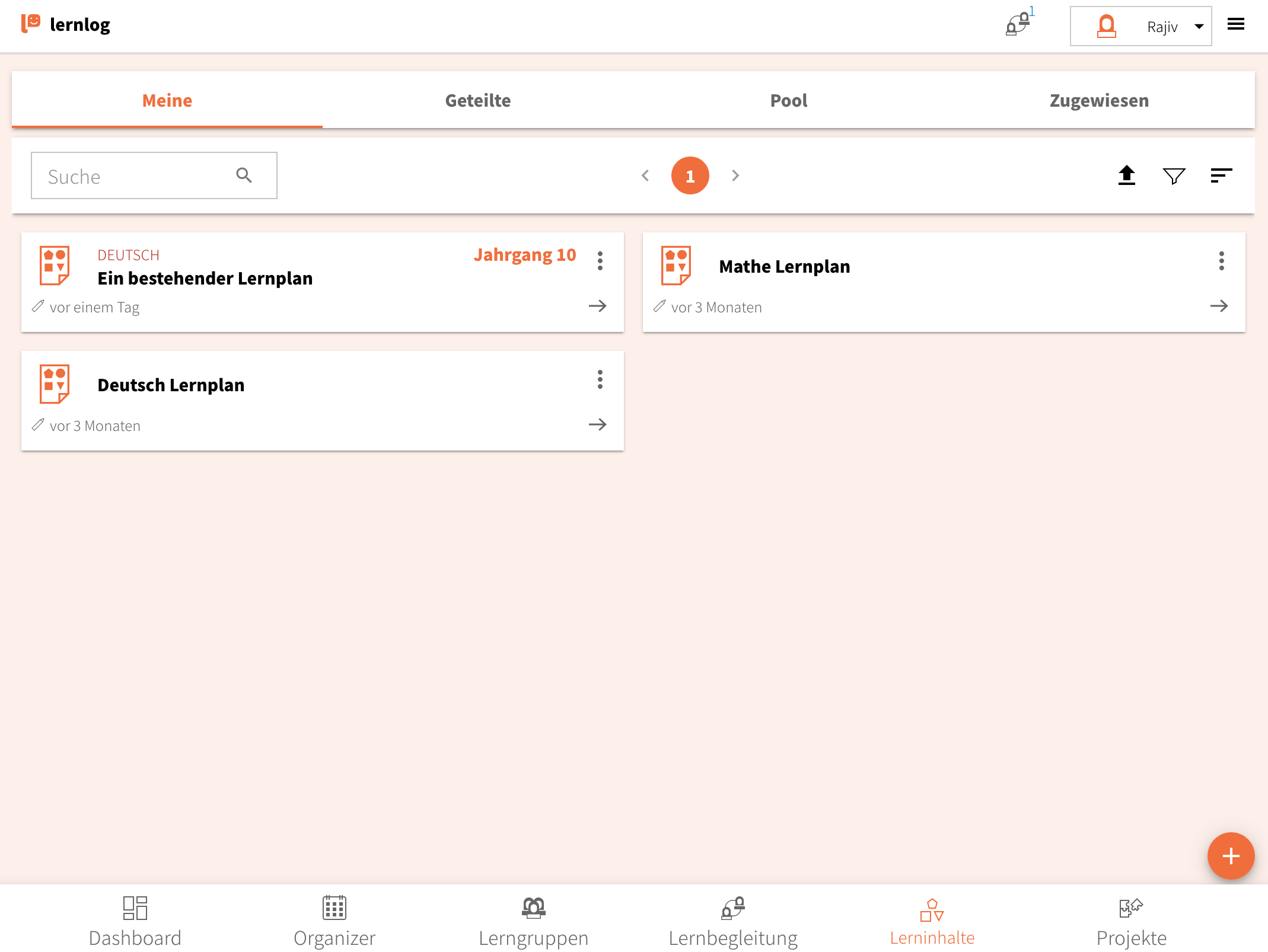
Task: Go to Lerngruppen in bottom navigation
Action: click(x=533, y=921)
